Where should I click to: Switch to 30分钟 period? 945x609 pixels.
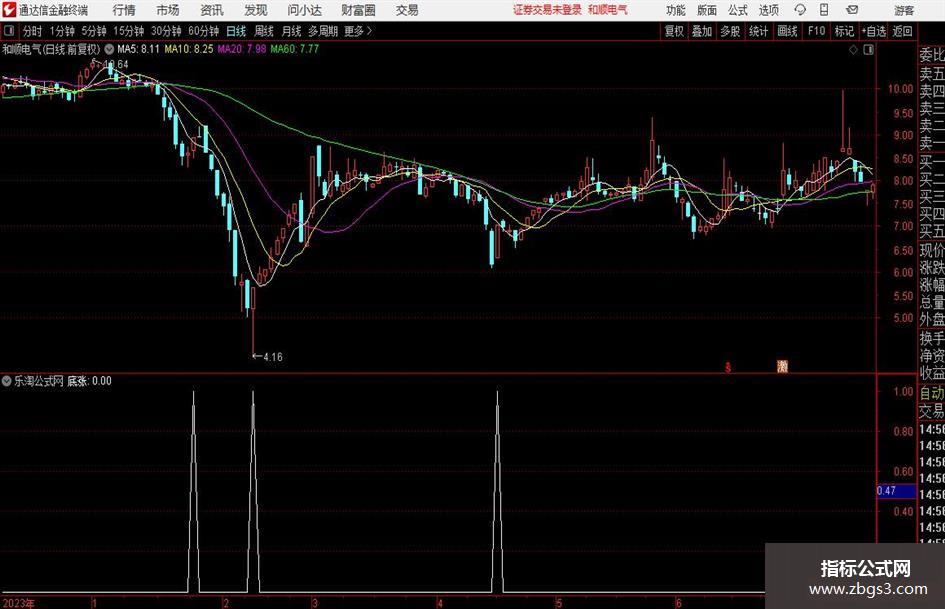[166, 31]
